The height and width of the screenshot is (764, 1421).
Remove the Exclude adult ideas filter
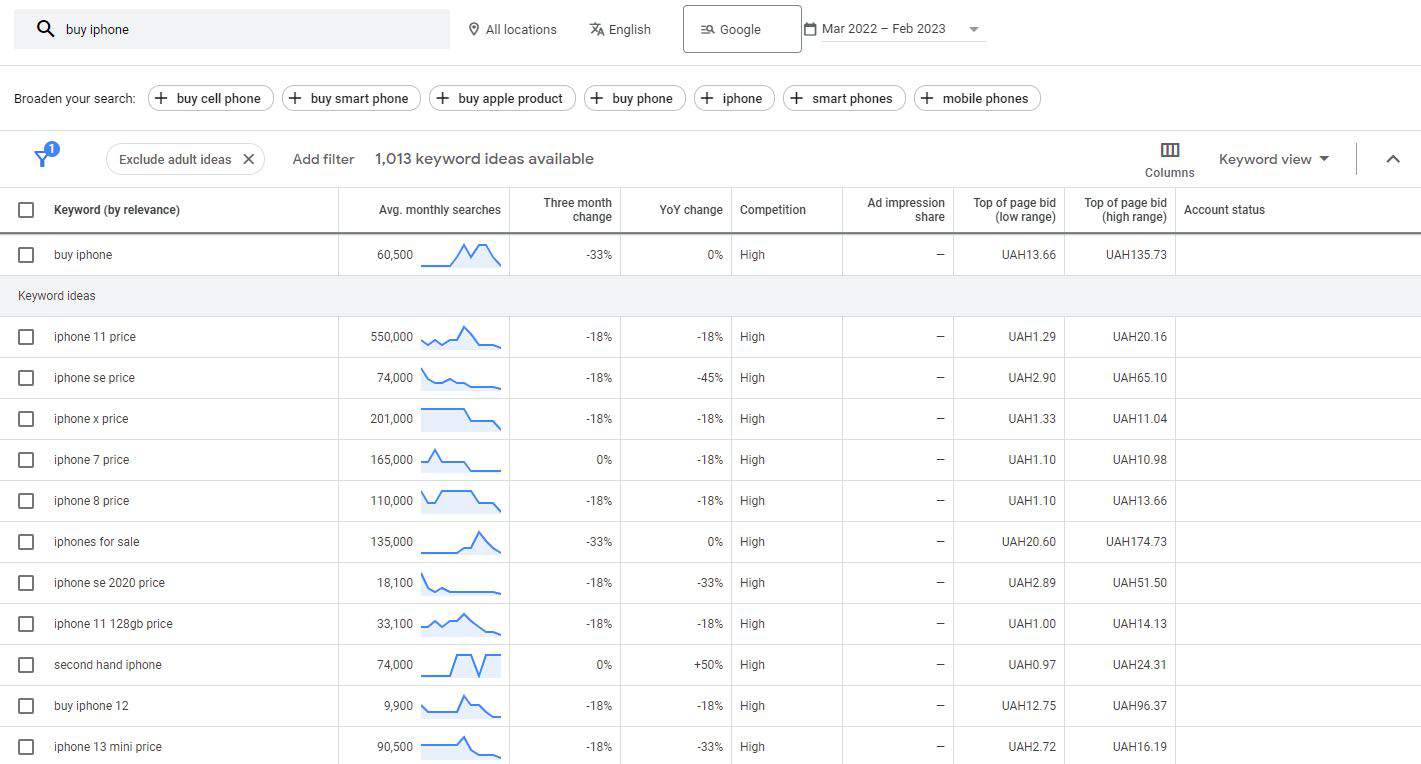point(248,159)
